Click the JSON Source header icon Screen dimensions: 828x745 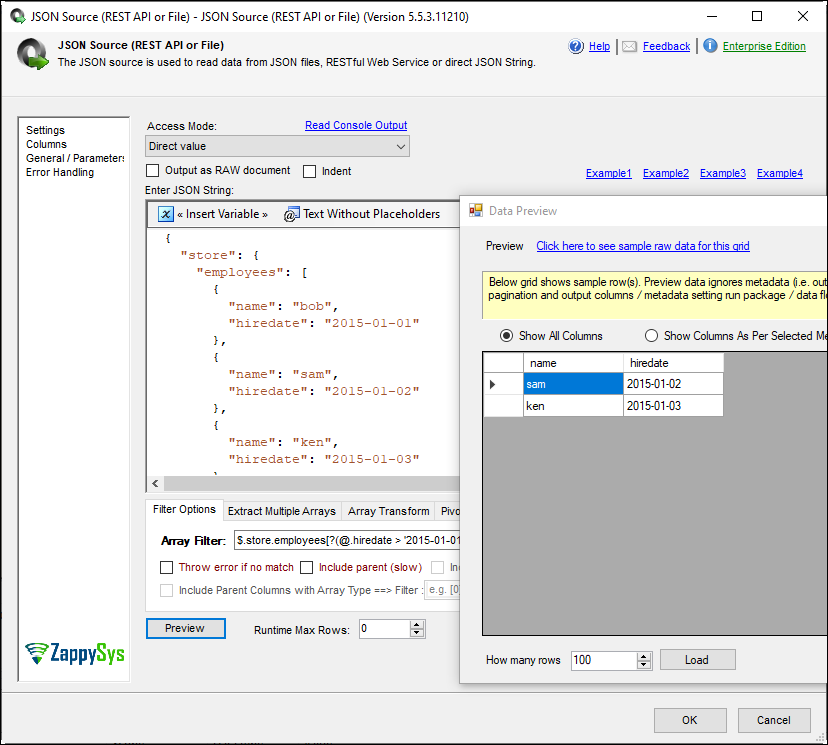[x=33, y=54]
